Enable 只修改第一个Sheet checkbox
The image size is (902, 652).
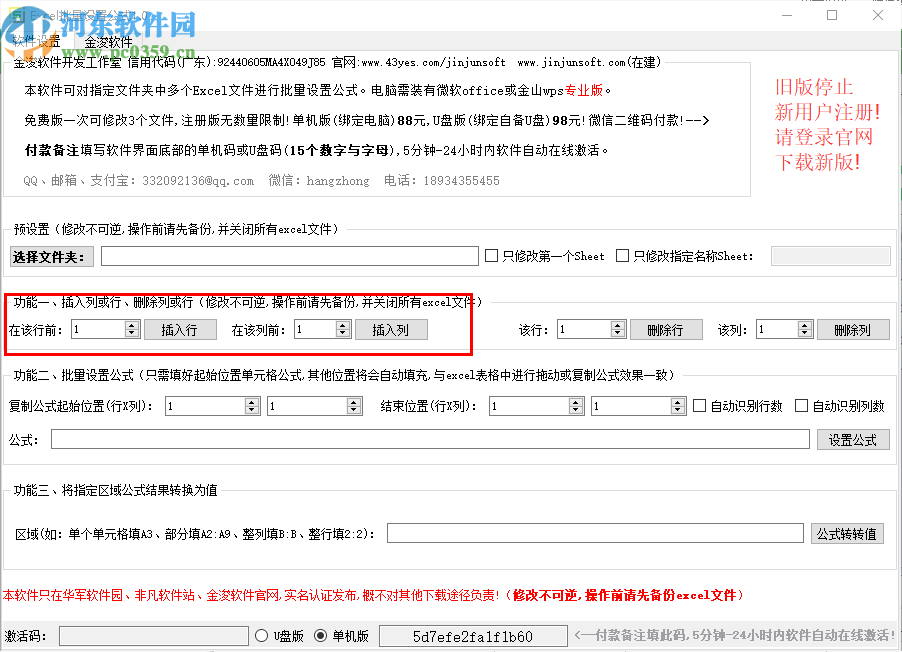pyautogui.click(x=491, y=256)
